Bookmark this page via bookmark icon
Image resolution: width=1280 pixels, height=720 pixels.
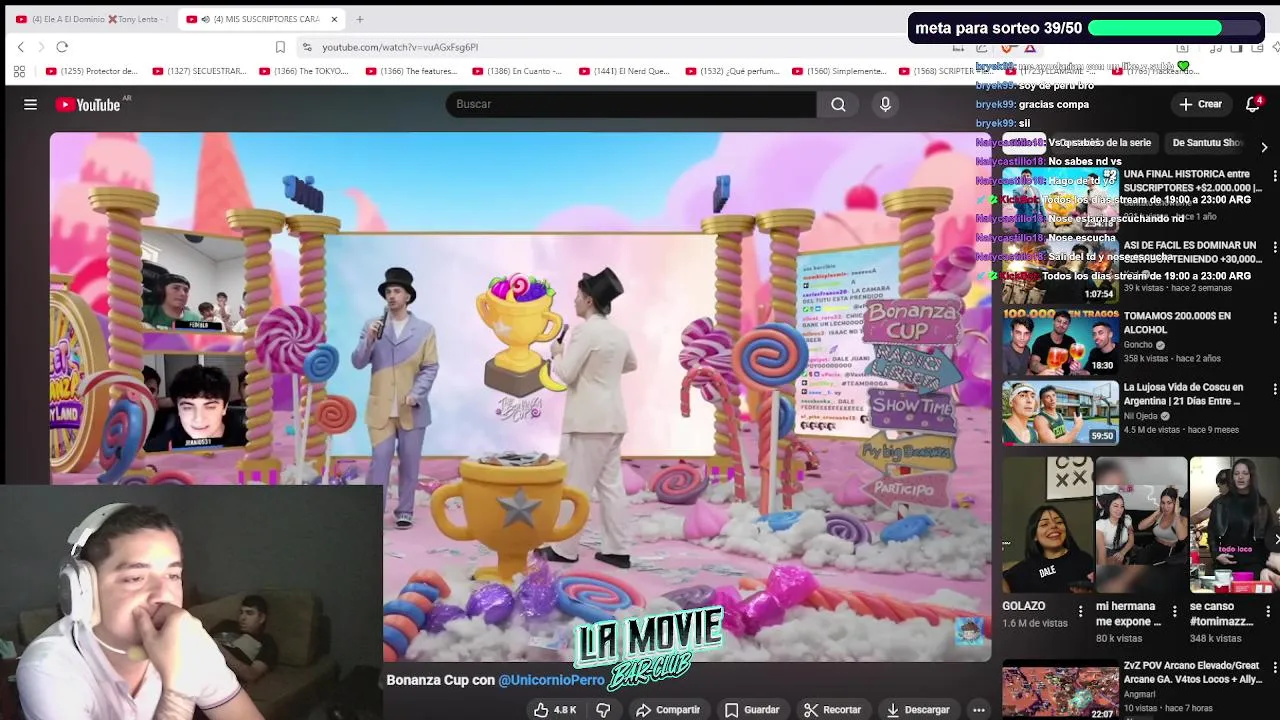click(x=280, y=47)
